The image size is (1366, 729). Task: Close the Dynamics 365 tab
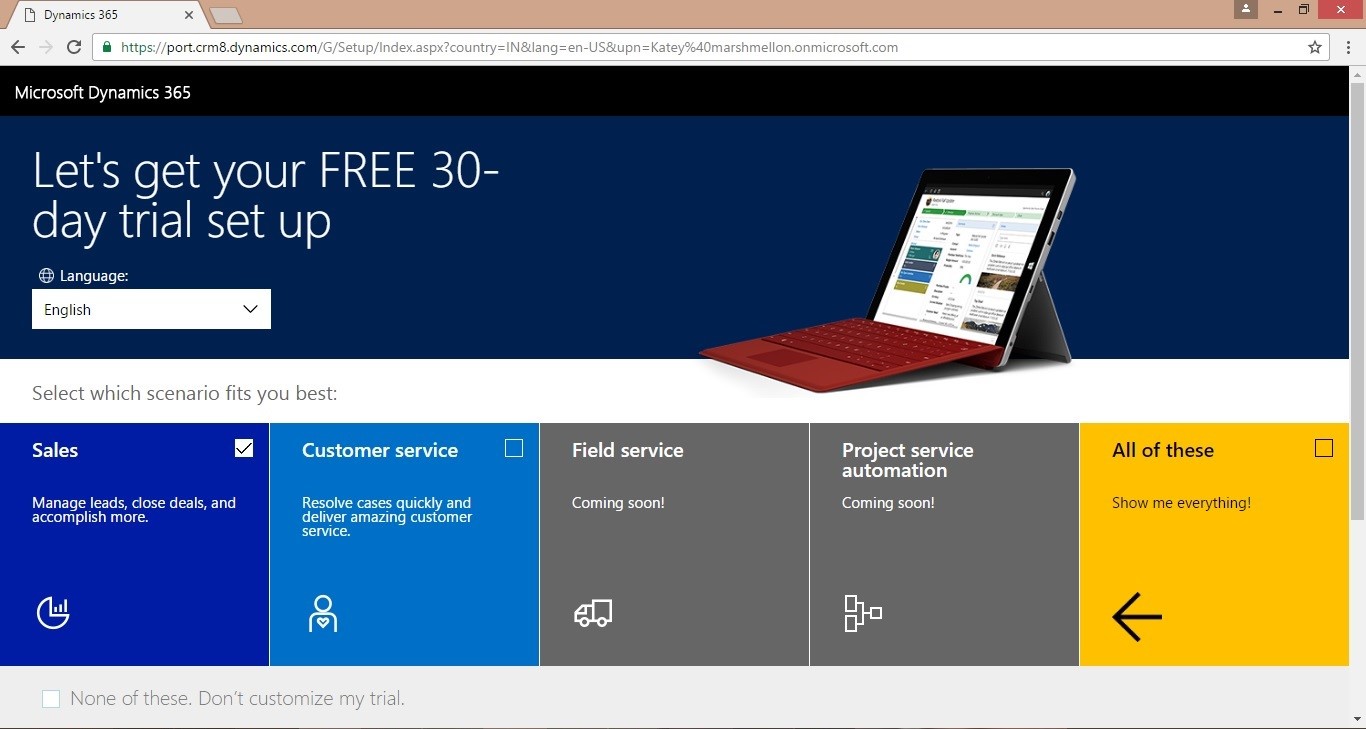[x=190, y=15]
